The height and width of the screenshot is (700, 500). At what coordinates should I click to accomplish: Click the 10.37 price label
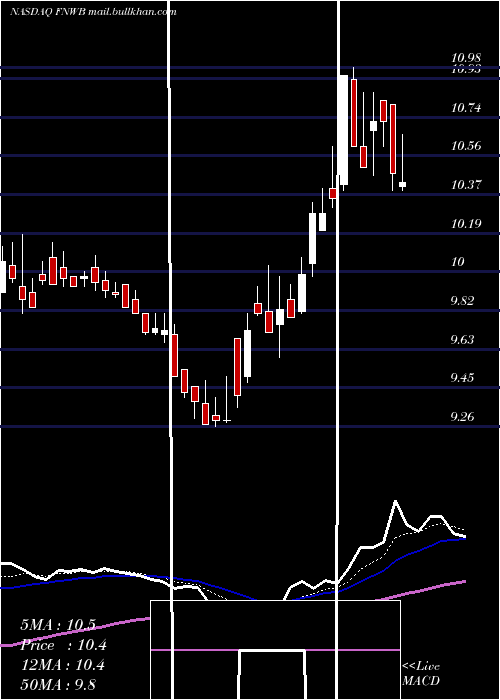point(466,184)
